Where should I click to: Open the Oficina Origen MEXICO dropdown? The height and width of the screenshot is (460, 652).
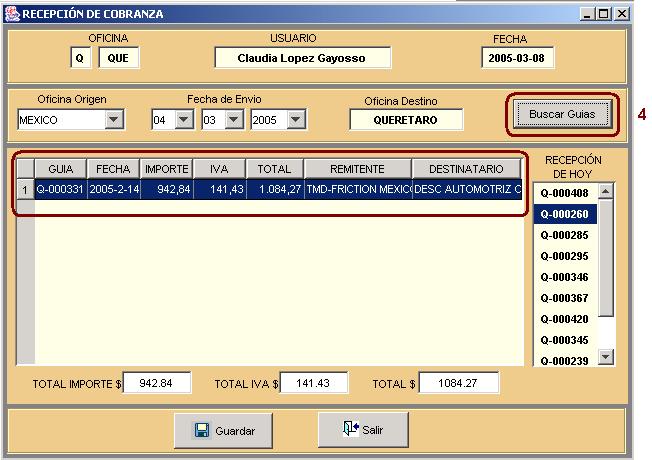click(x=114, y=120)
